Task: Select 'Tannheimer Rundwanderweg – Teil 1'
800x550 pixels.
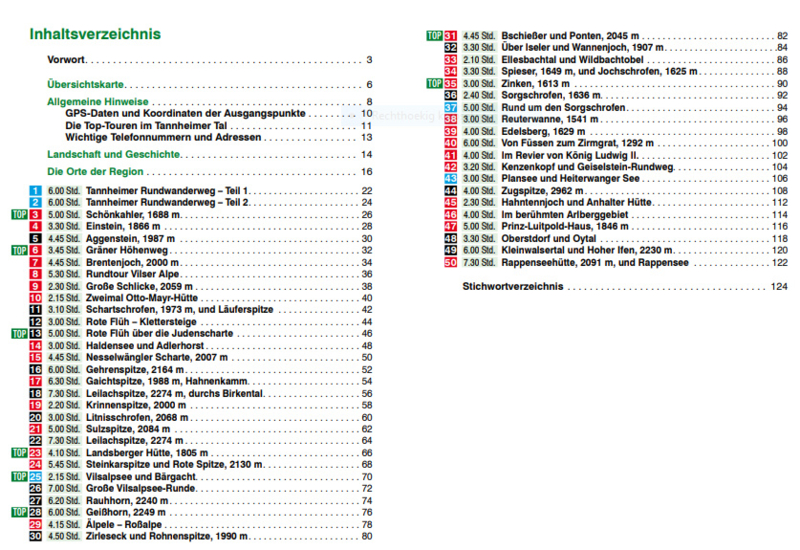Action: 167,191
